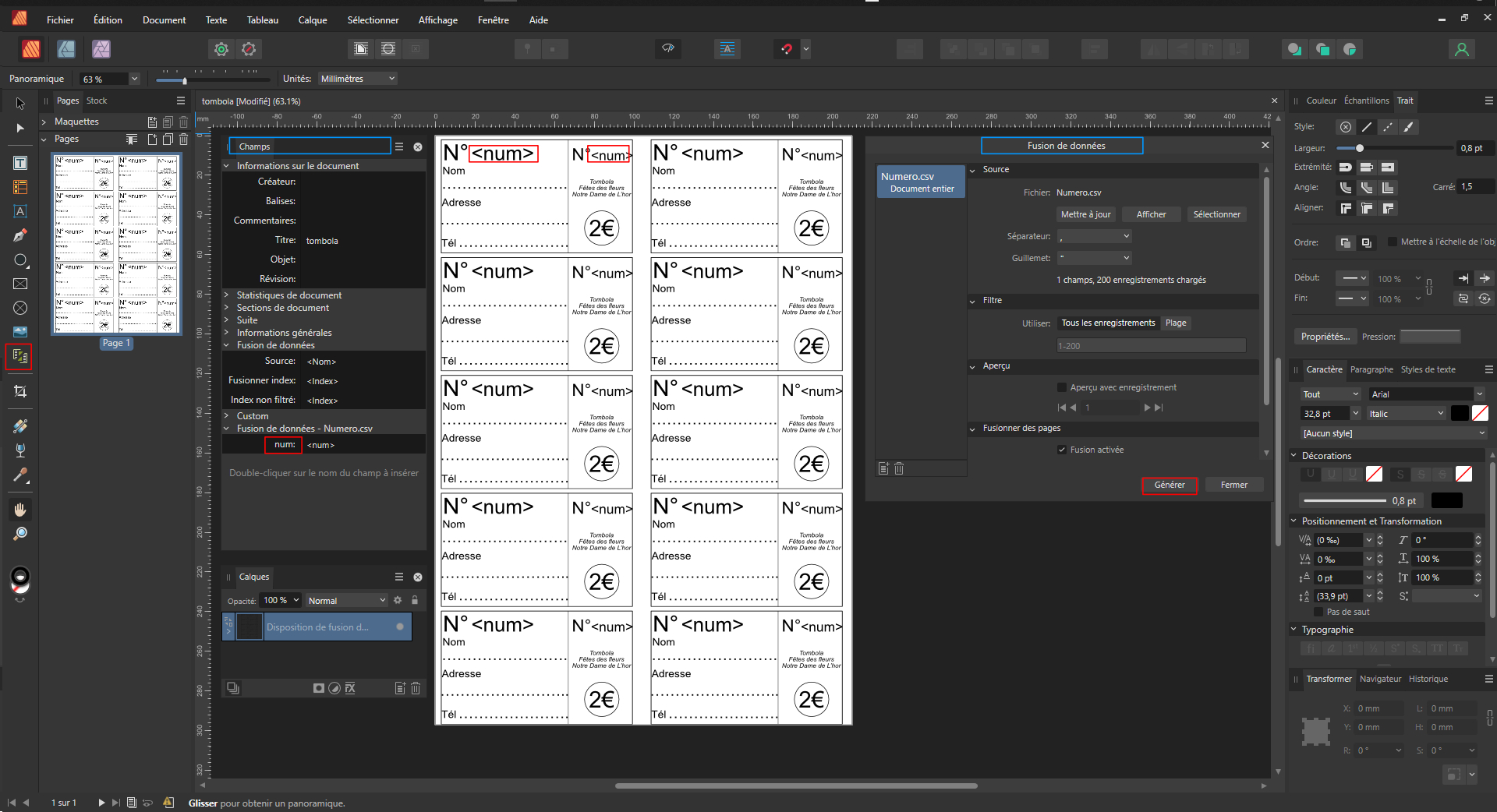1497x812 pixels.
Task: Open the Stock tab
Action: pyautogui.click(x=97, y=101)
